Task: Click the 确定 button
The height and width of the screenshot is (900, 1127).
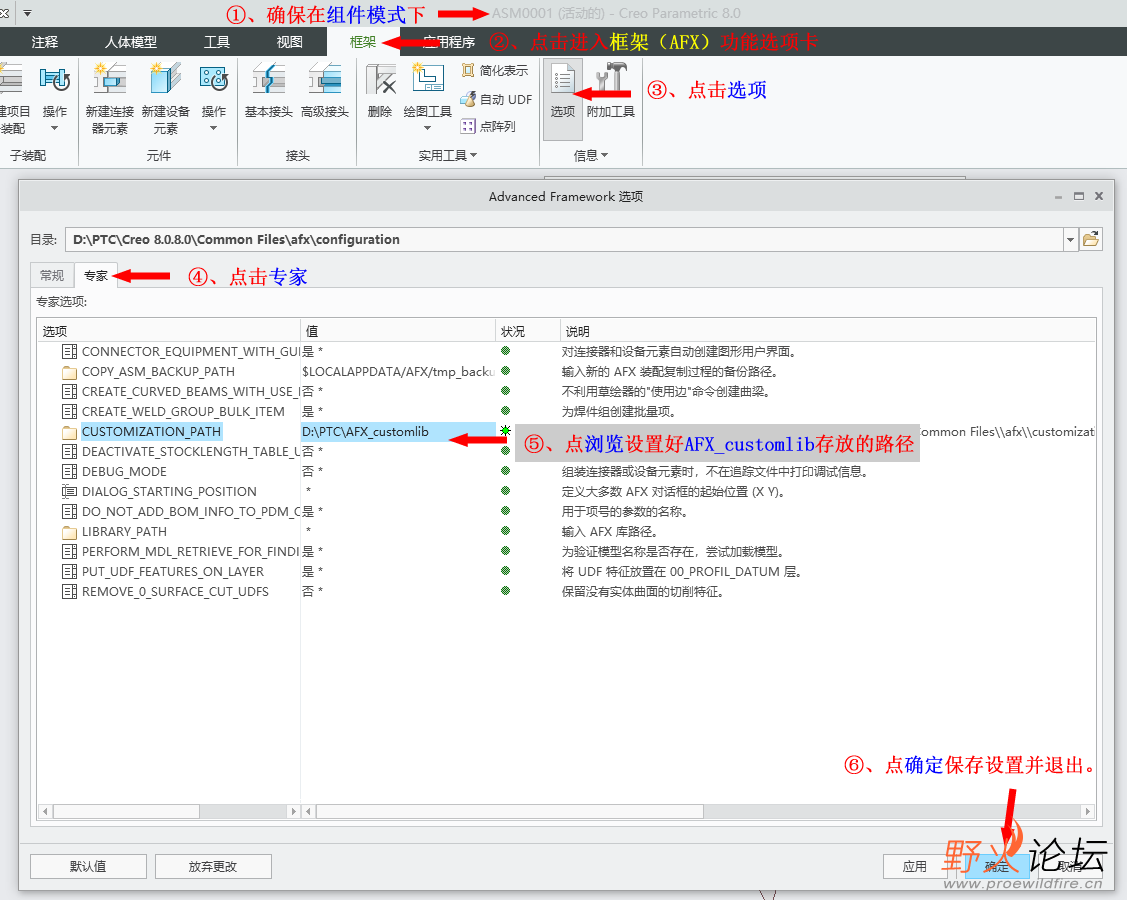Action: click(x=997, y=866)
